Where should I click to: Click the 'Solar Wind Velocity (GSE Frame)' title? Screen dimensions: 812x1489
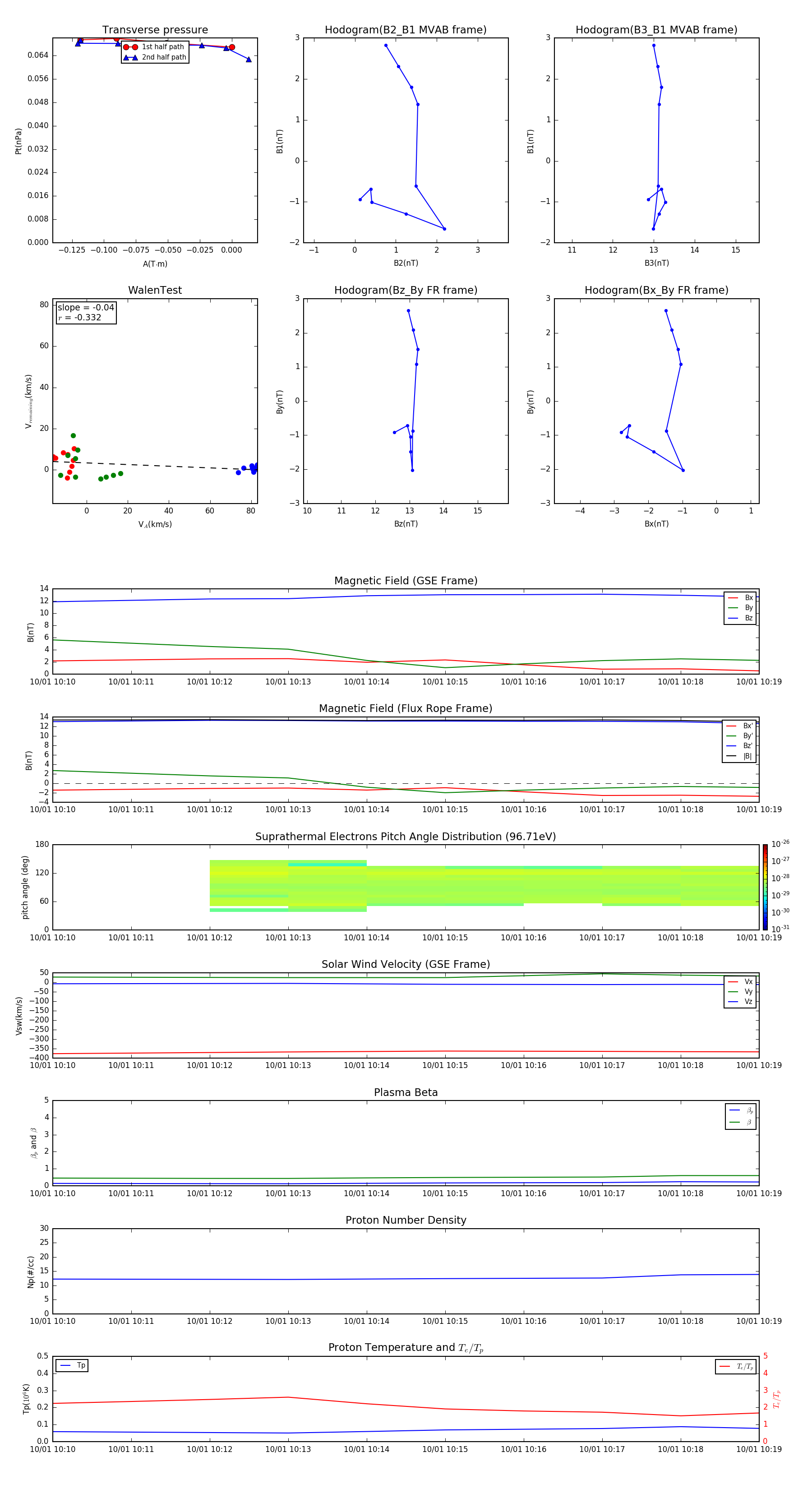406,965
